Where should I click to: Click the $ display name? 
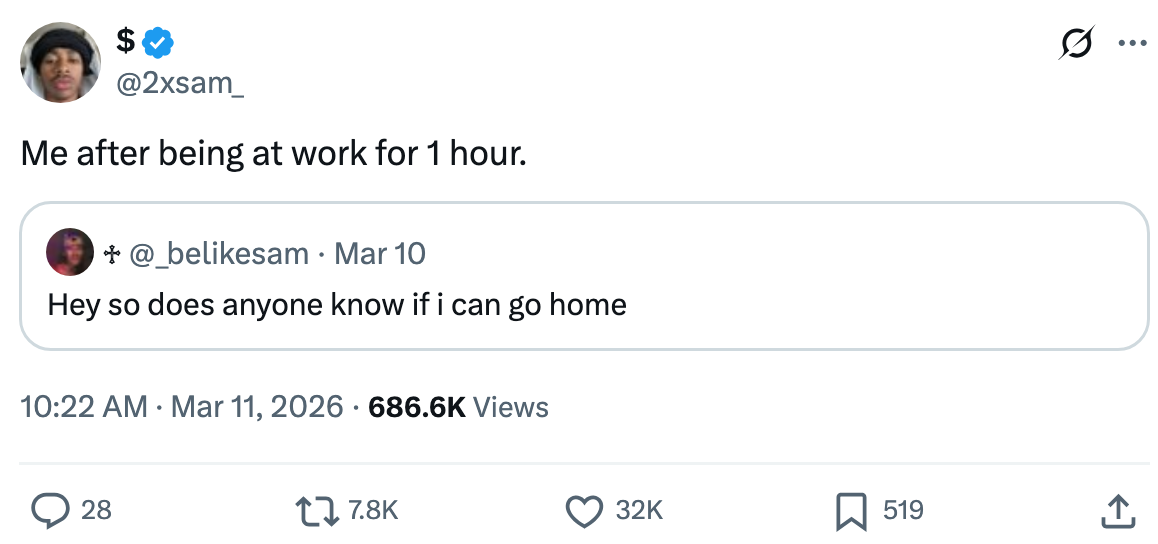[125, 42]
